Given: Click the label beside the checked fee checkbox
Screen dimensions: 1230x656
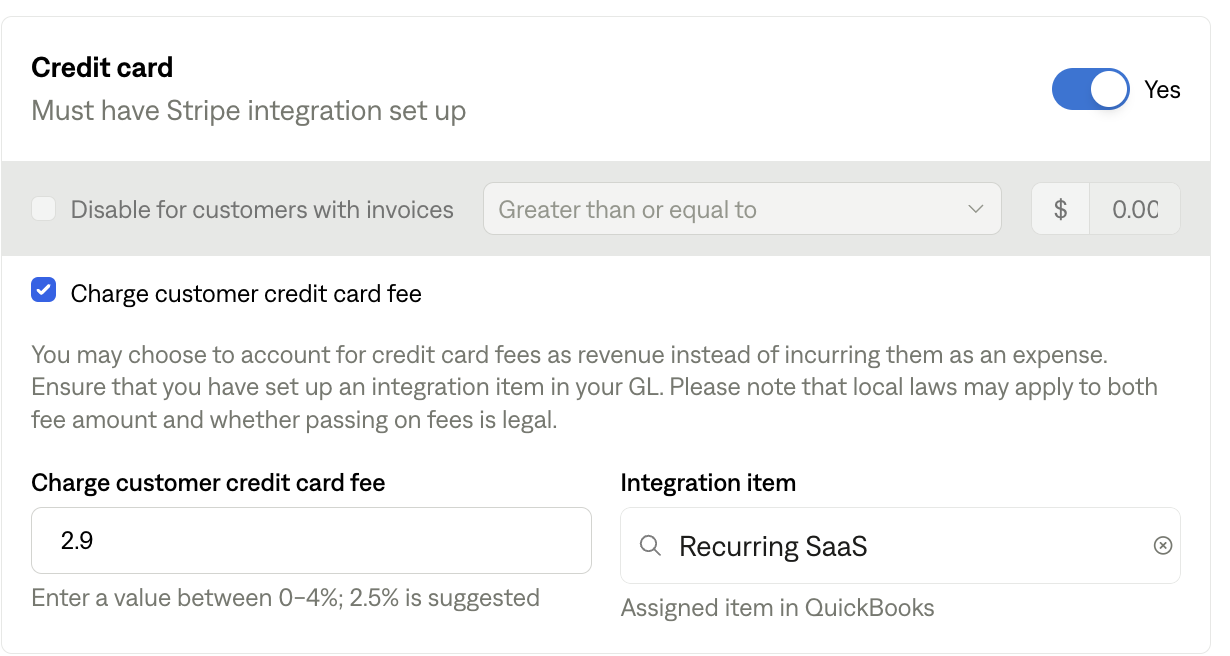Looking at the screenshot, I should [246, 294].
